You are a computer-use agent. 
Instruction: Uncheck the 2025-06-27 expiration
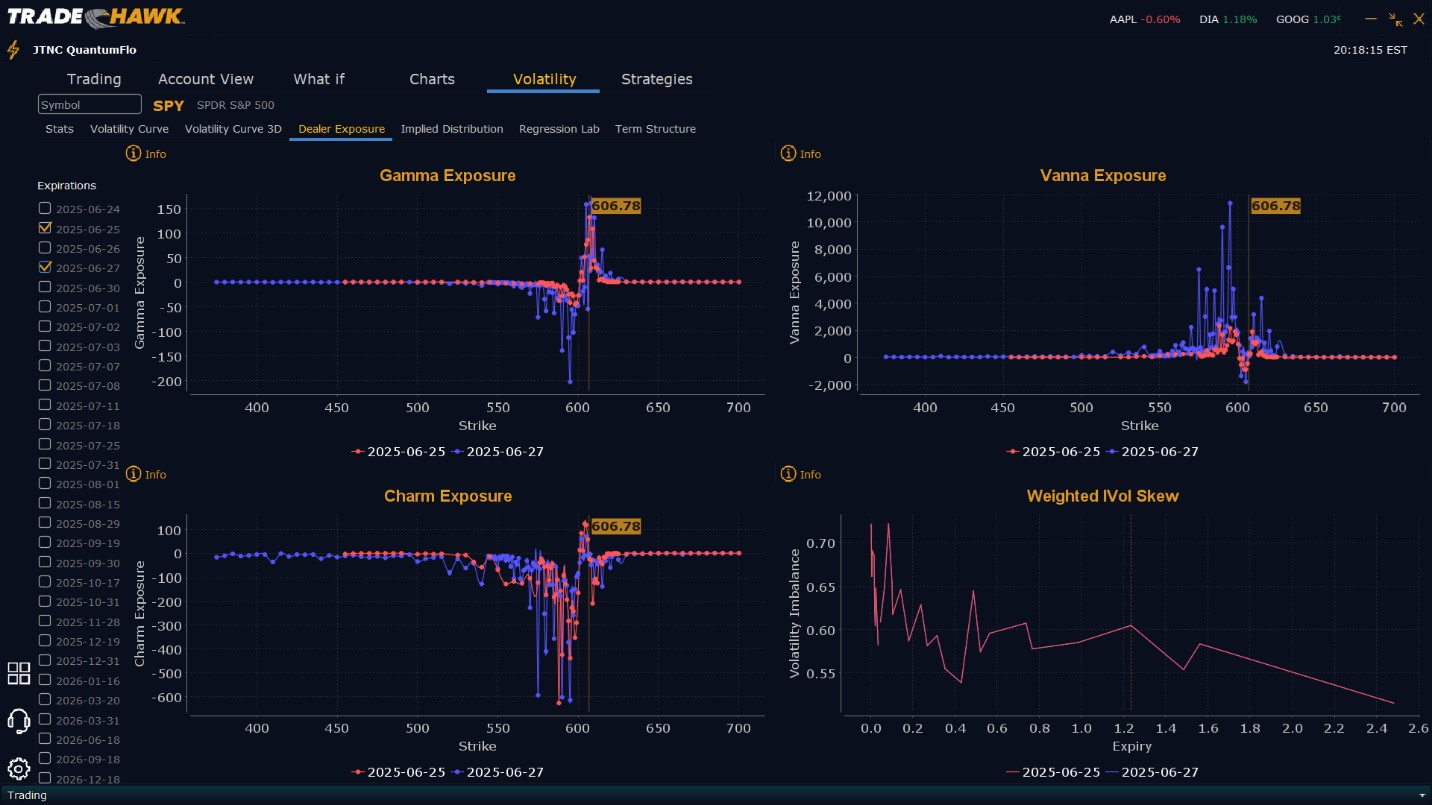44,267
